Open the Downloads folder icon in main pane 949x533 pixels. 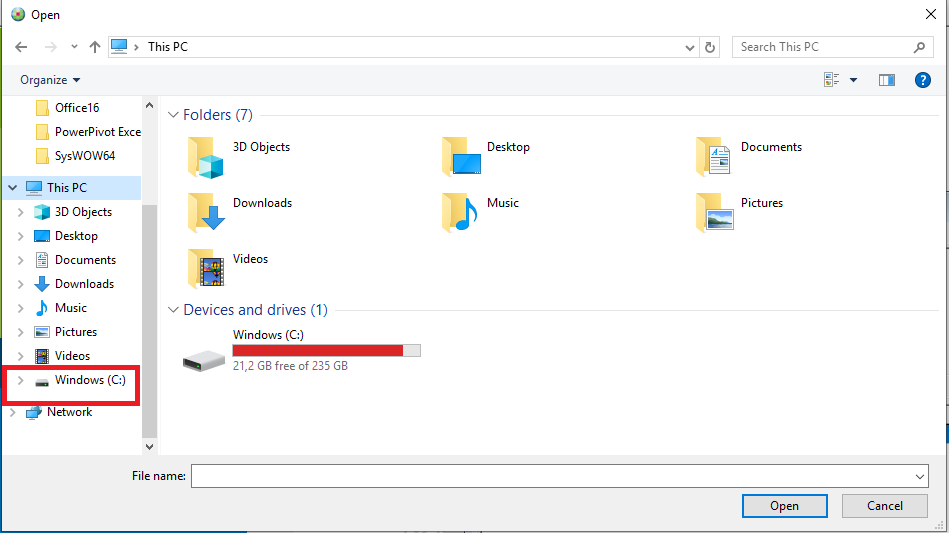206,212
